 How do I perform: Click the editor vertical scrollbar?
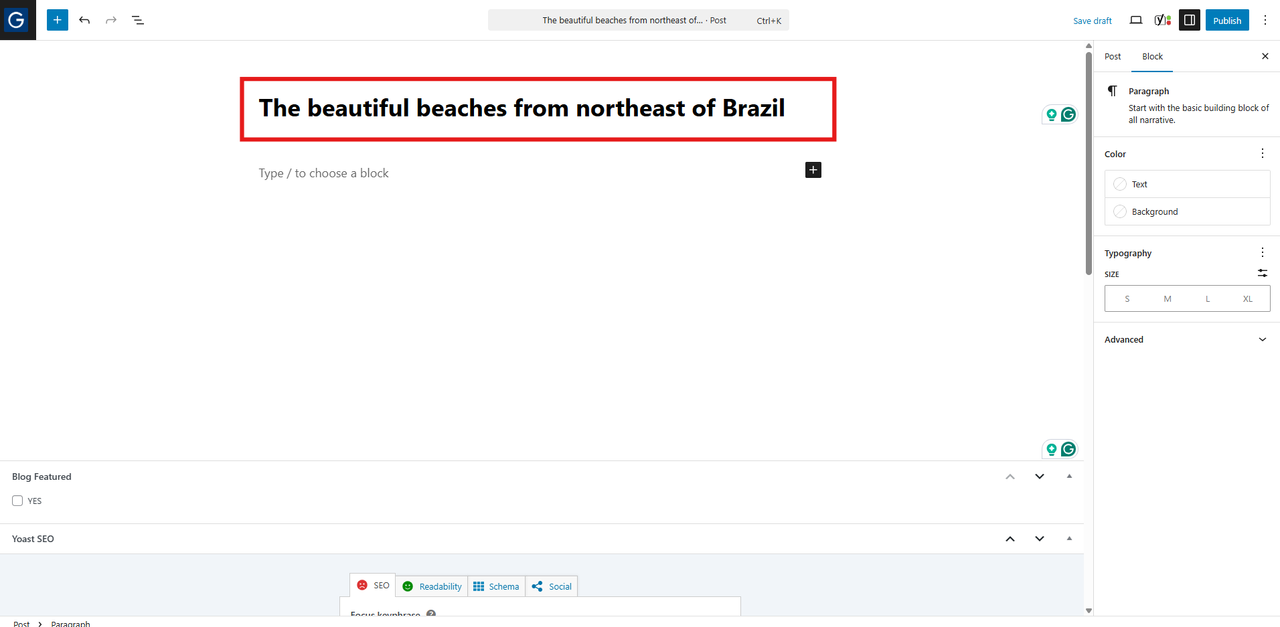click(x=1089, y=162)
